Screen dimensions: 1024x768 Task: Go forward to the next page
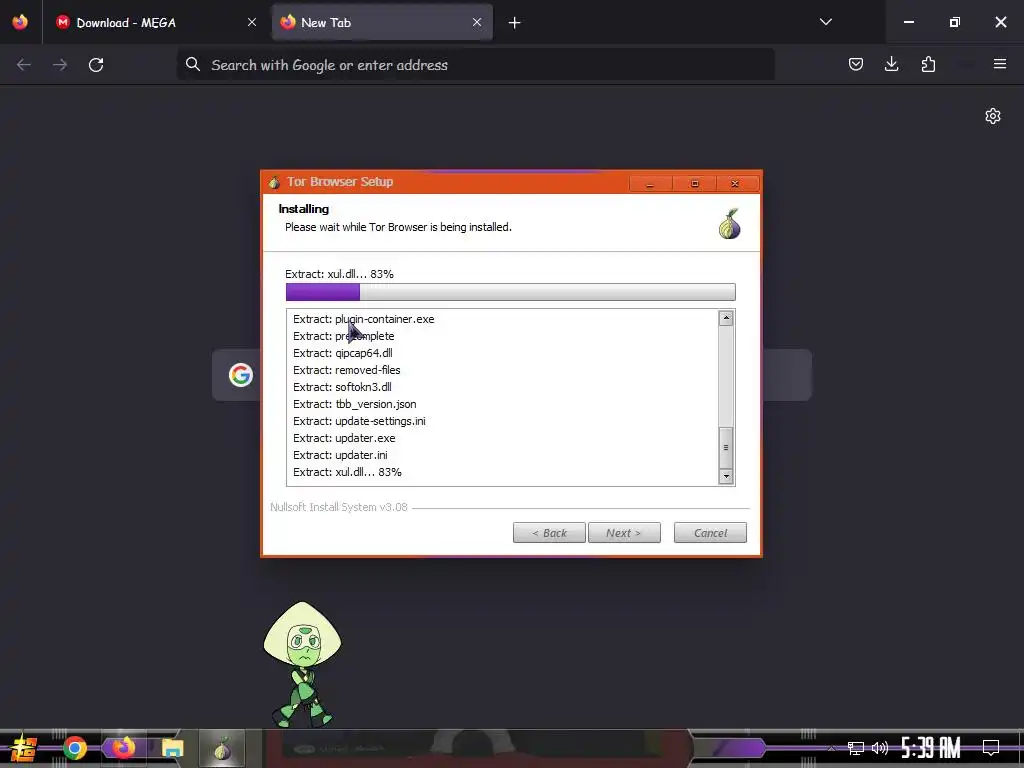click(60, 65)
